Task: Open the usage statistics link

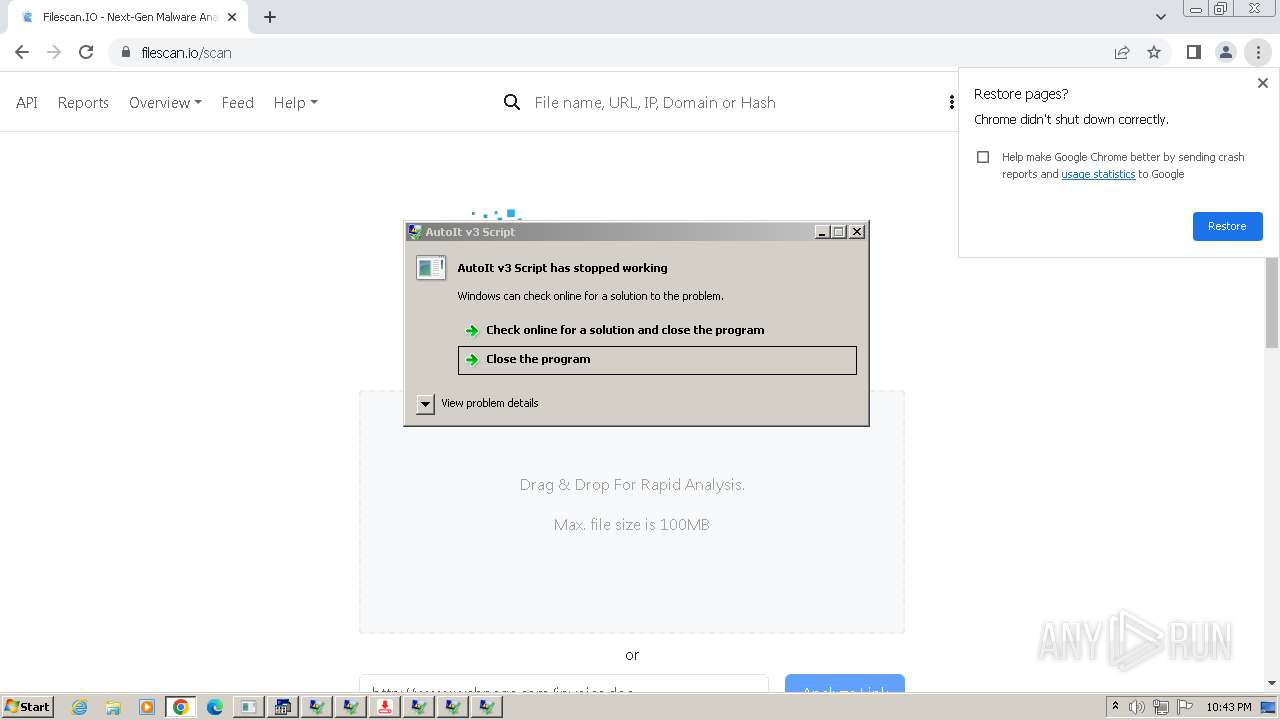Action: pos(1098,174)
